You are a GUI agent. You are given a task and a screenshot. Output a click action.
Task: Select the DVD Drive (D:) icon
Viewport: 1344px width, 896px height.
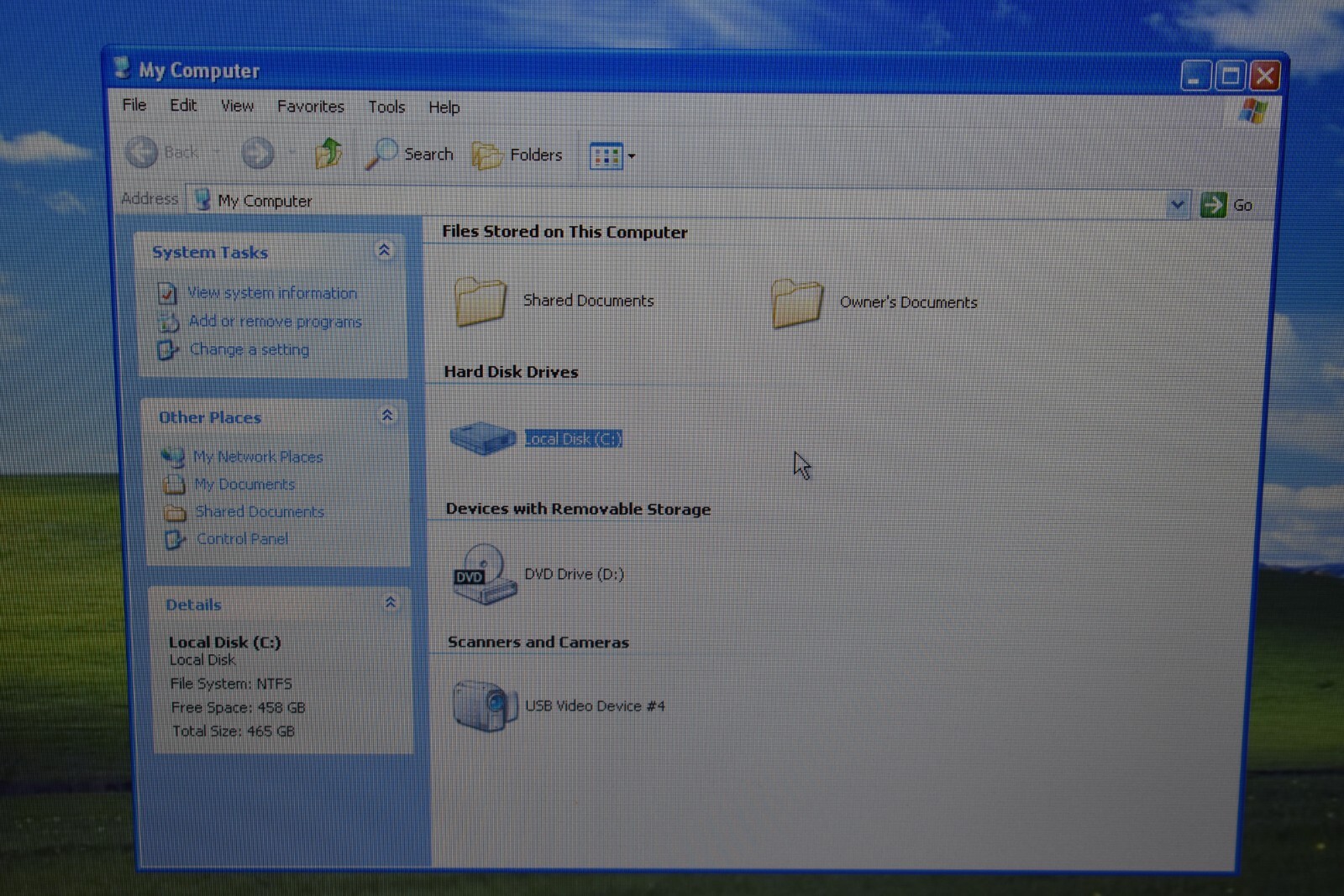484,574
